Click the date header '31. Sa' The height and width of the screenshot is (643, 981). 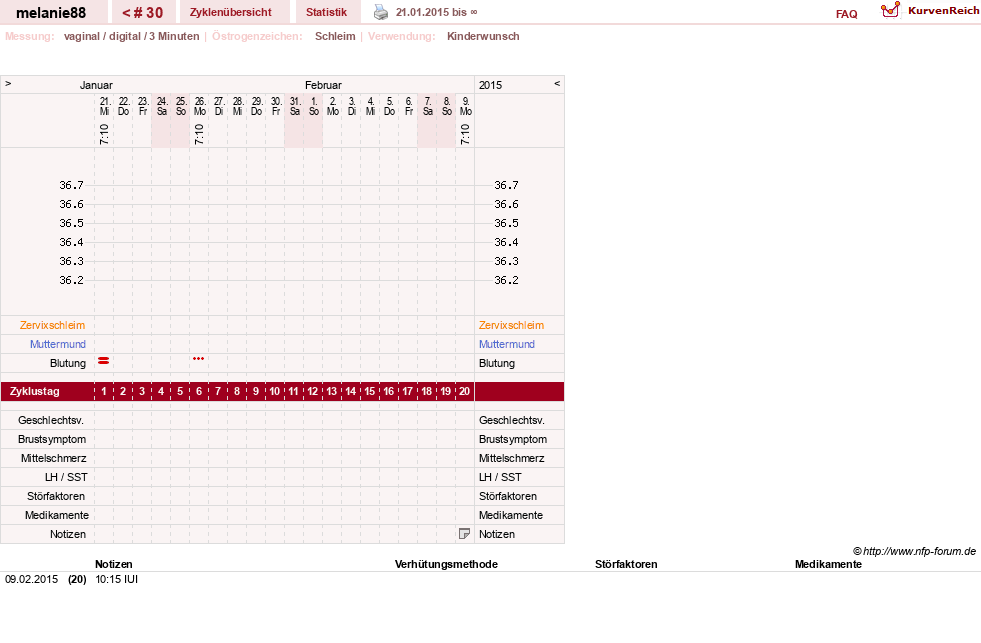(x=295, y=106)
